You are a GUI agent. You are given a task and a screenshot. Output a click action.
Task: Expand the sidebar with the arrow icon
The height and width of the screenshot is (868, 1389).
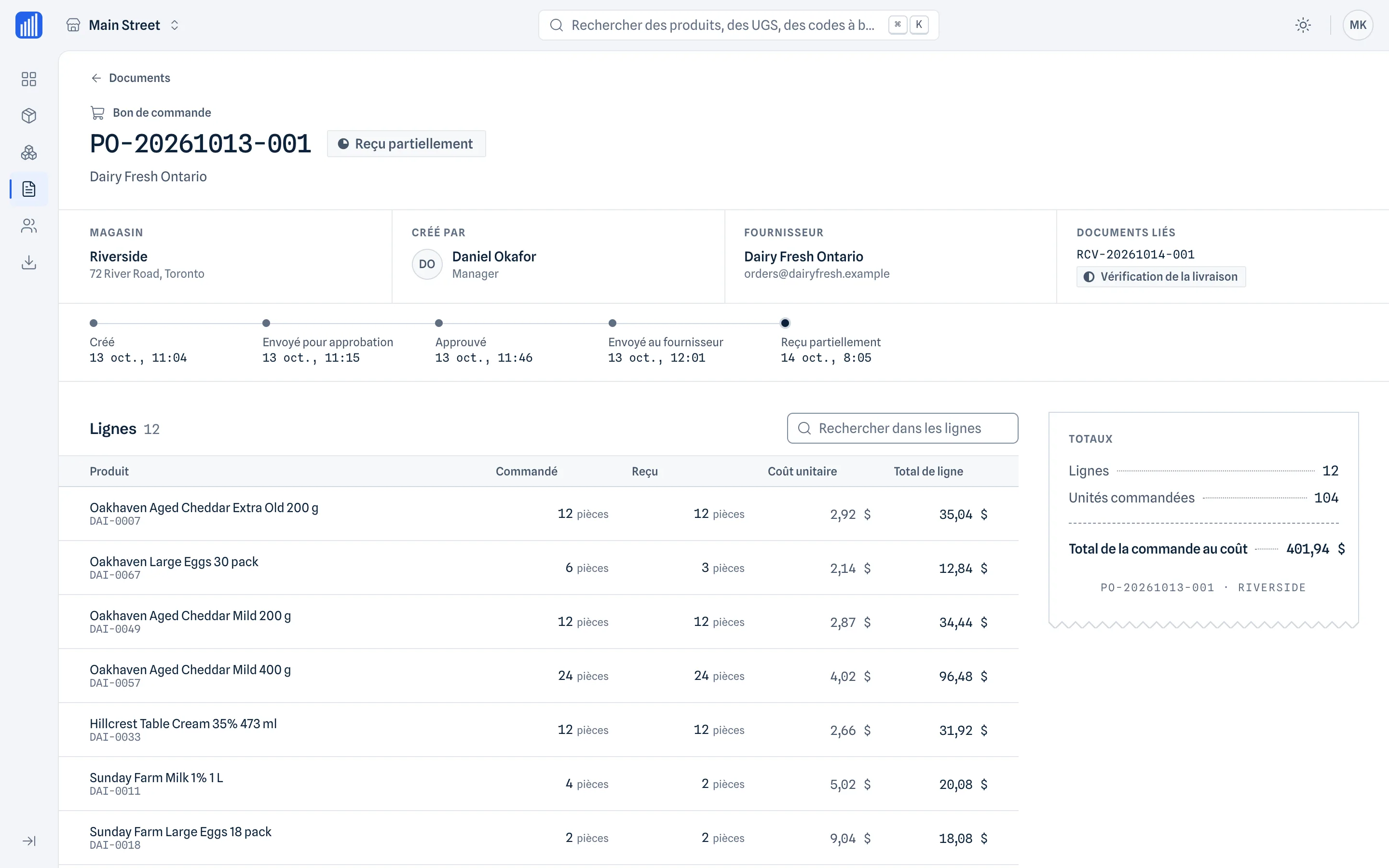tap(29, 841)
